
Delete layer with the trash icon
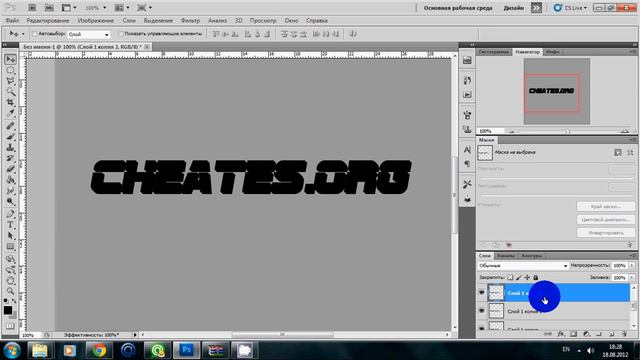coord(624,334)
